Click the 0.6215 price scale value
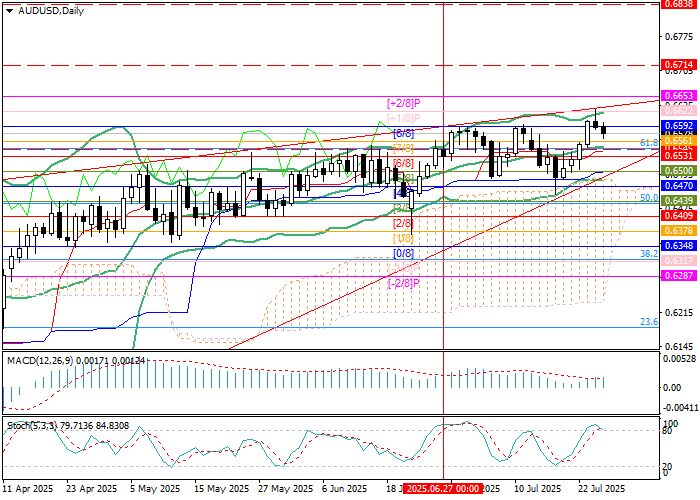 679,313
